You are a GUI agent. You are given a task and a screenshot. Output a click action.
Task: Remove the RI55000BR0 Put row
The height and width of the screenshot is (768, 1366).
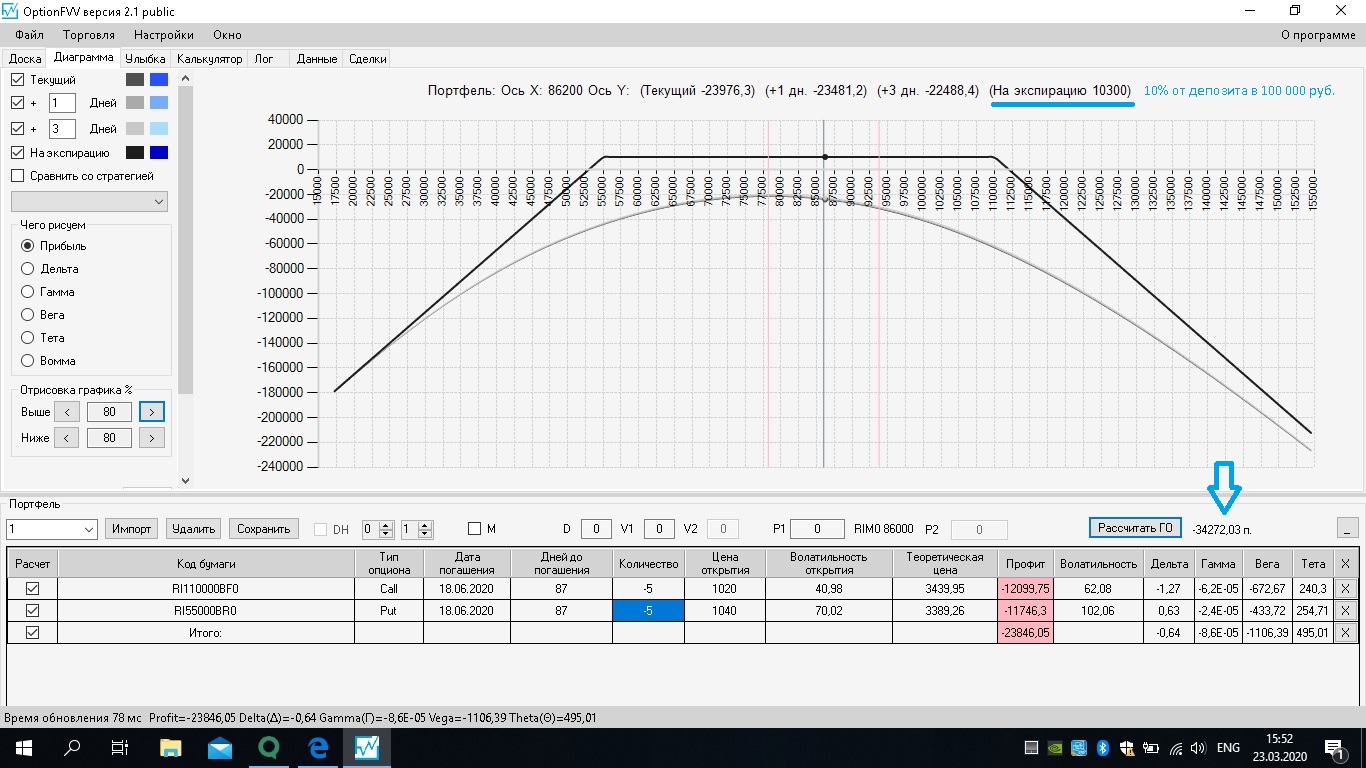point(1345,610)
